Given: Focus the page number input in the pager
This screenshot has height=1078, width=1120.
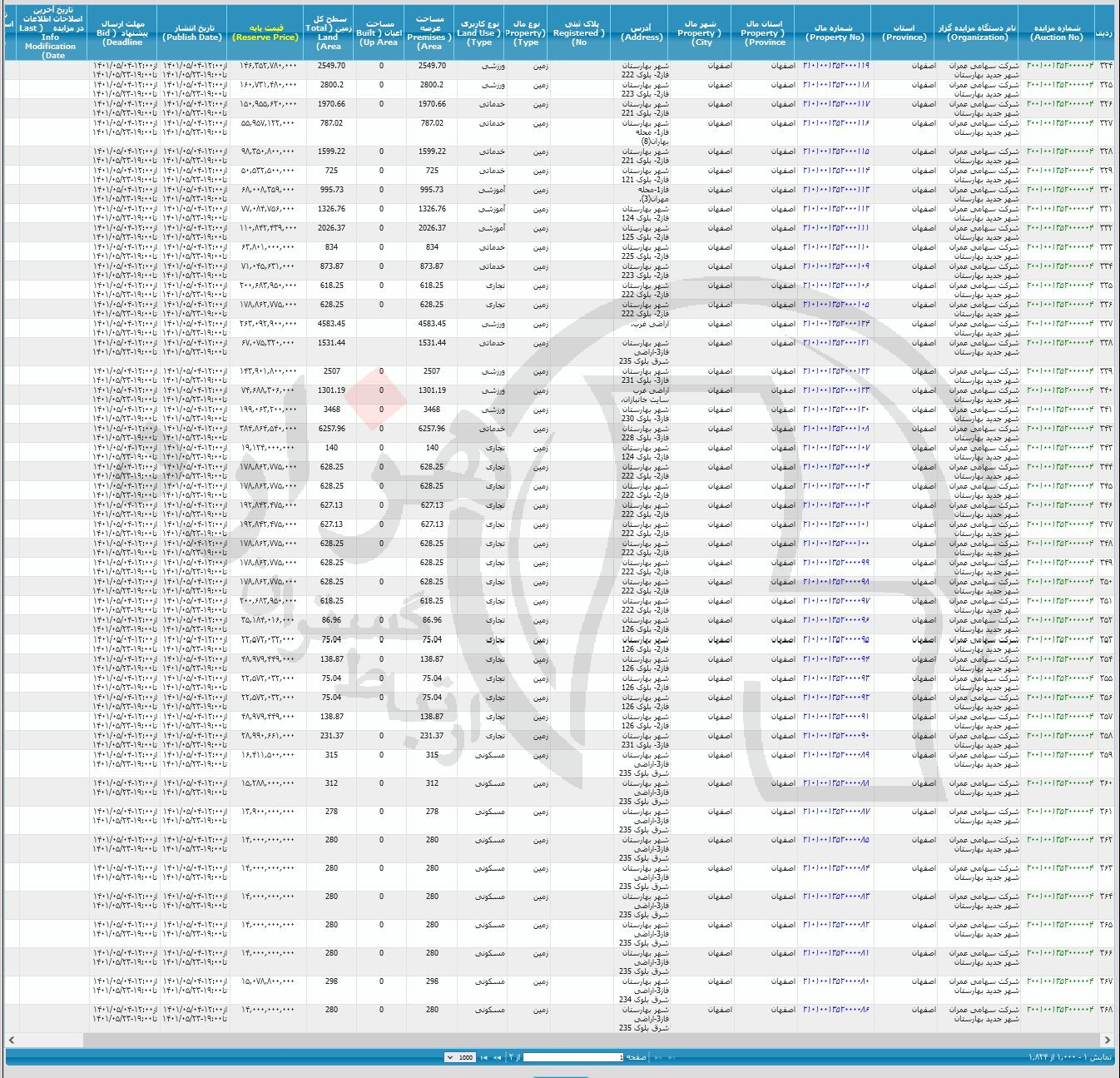Looking at the screenshot, I should [x=572, y=1057].
